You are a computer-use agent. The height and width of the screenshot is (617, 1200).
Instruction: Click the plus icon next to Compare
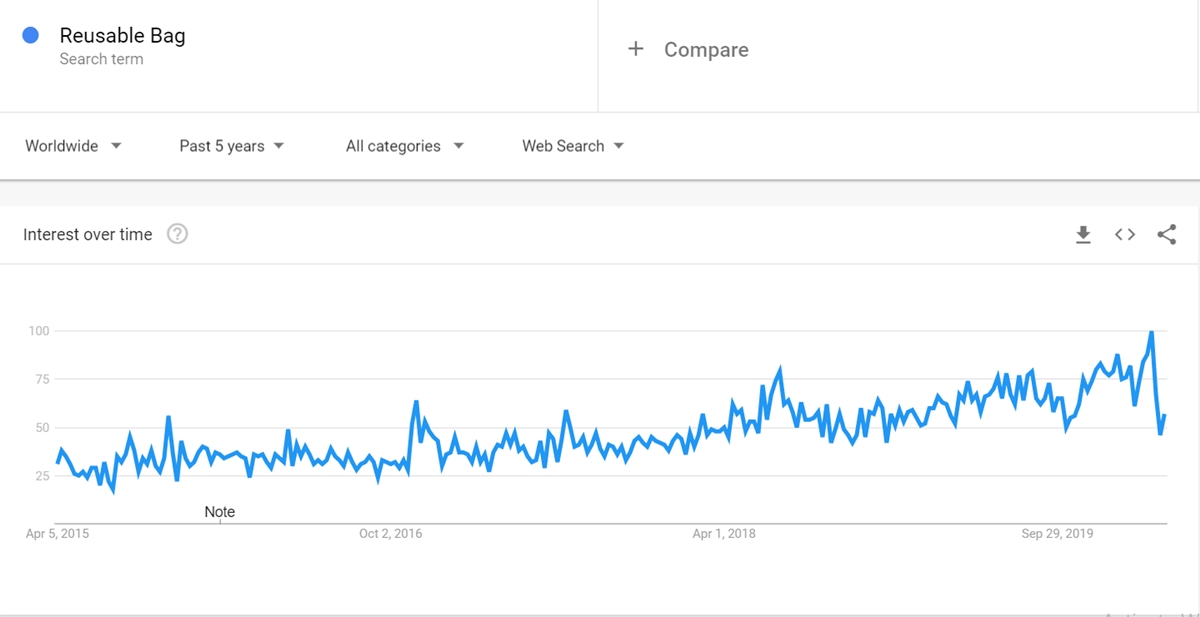(x=635, y=49)
